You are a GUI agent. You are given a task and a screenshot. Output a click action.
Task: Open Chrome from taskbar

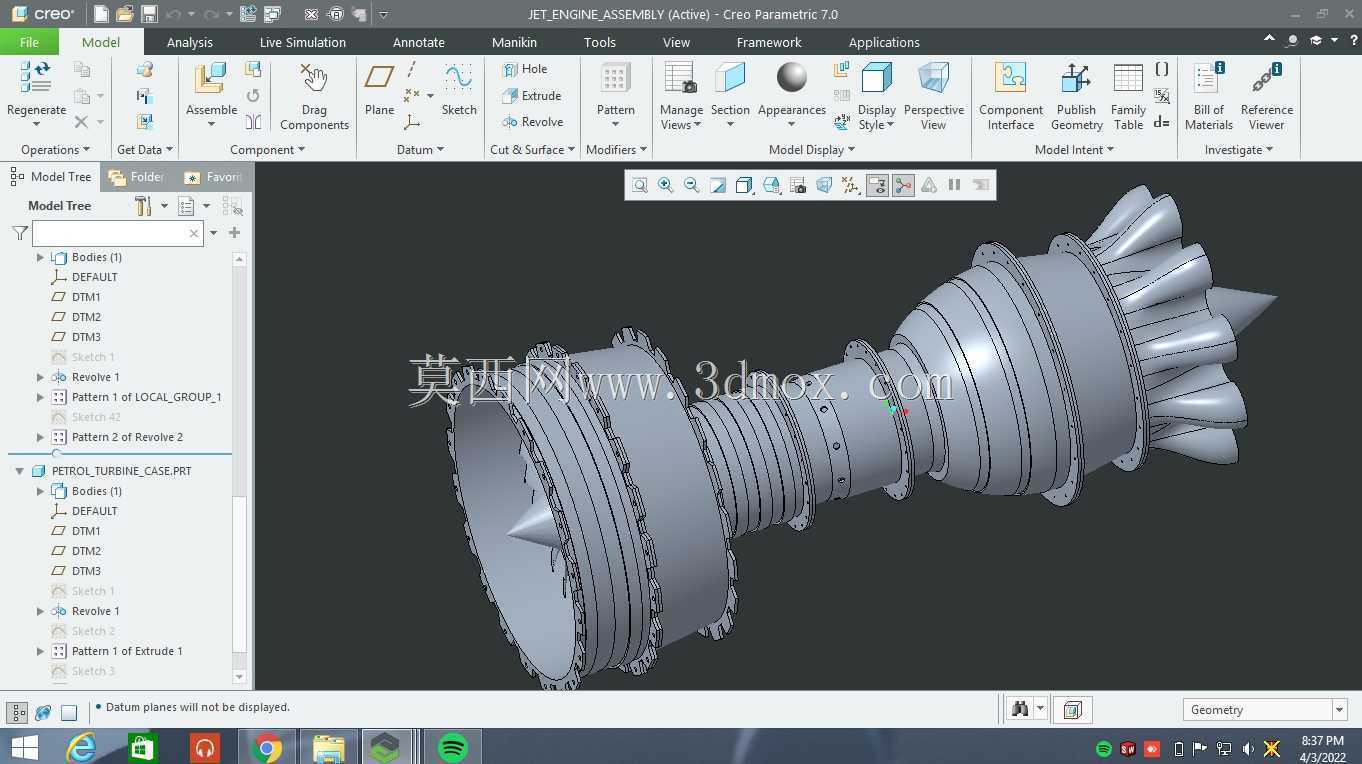pos(267,747)
